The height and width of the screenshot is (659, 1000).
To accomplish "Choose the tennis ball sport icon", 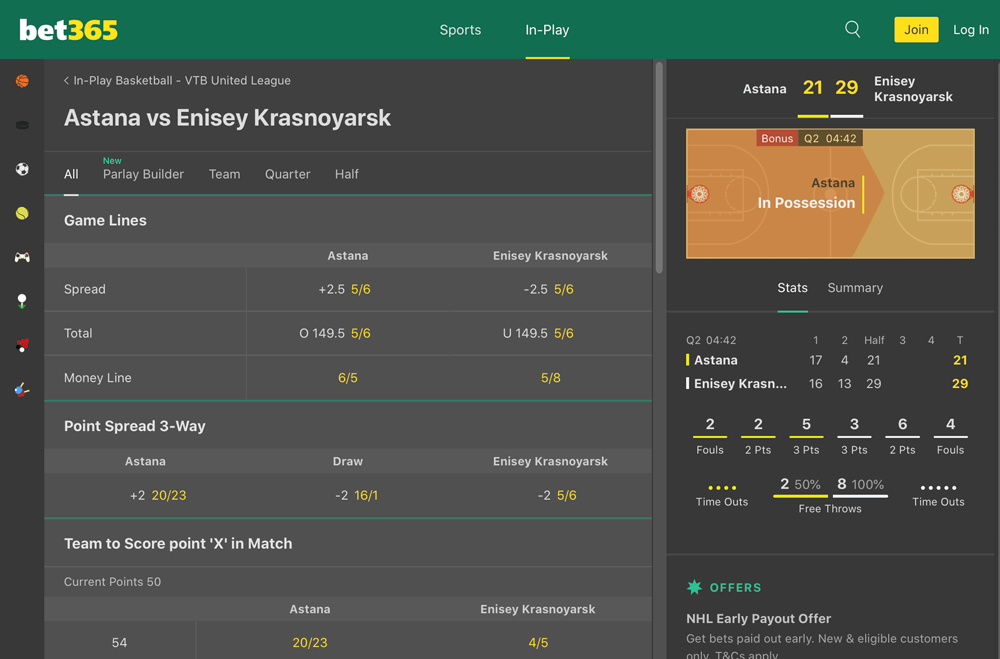I will (22, 213).
